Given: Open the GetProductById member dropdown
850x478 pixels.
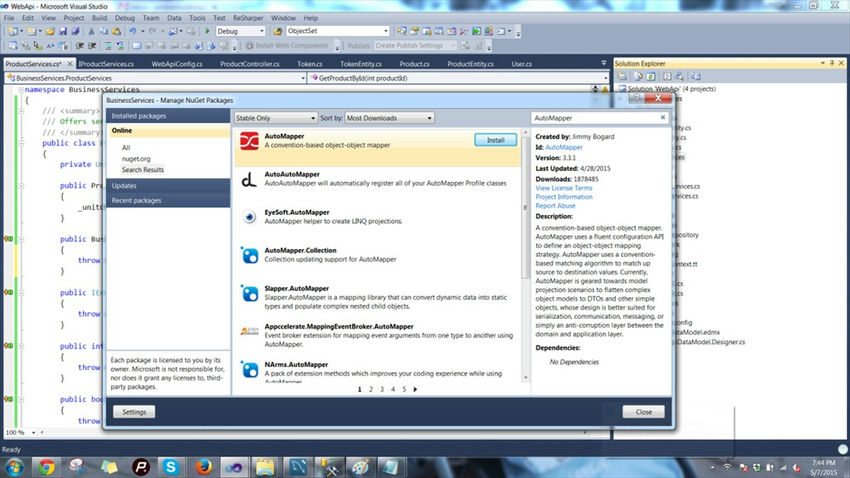Looking at the screenshot, I should click(x=459, y=78).
